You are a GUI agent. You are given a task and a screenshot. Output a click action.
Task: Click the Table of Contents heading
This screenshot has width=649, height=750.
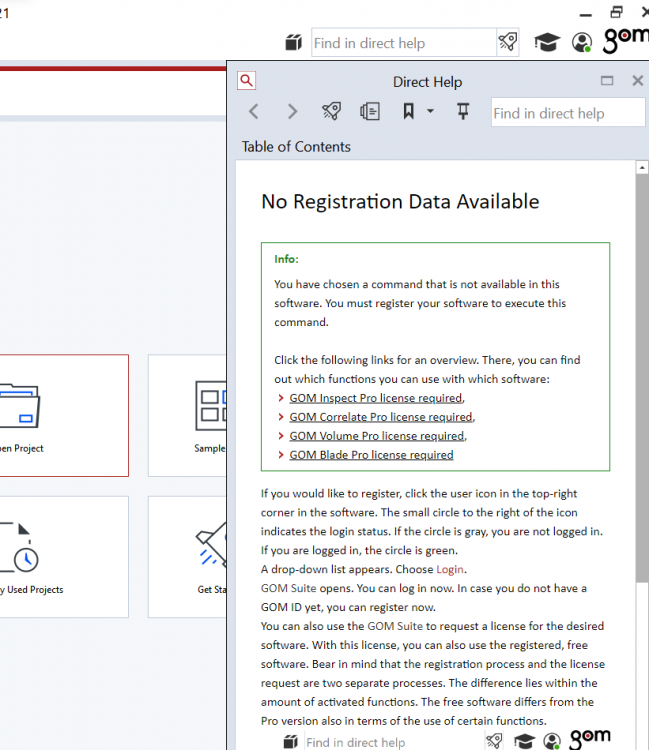pos(296,146)
